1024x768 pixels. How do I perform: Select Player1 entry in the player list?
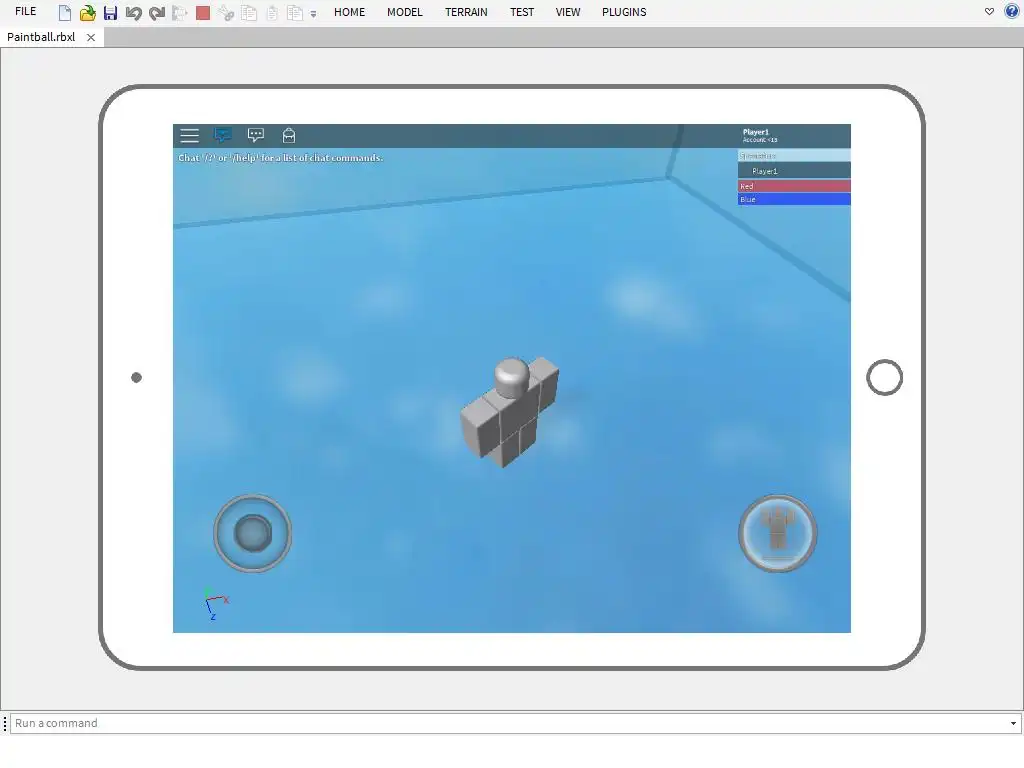(x=794, y=170)
